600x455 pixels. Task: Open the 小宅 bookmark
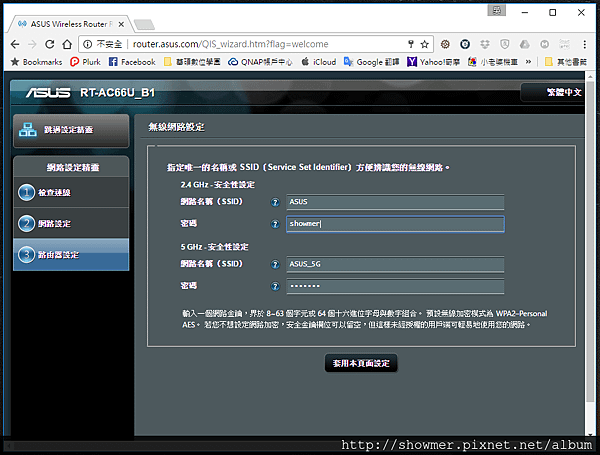coord(493,62)
